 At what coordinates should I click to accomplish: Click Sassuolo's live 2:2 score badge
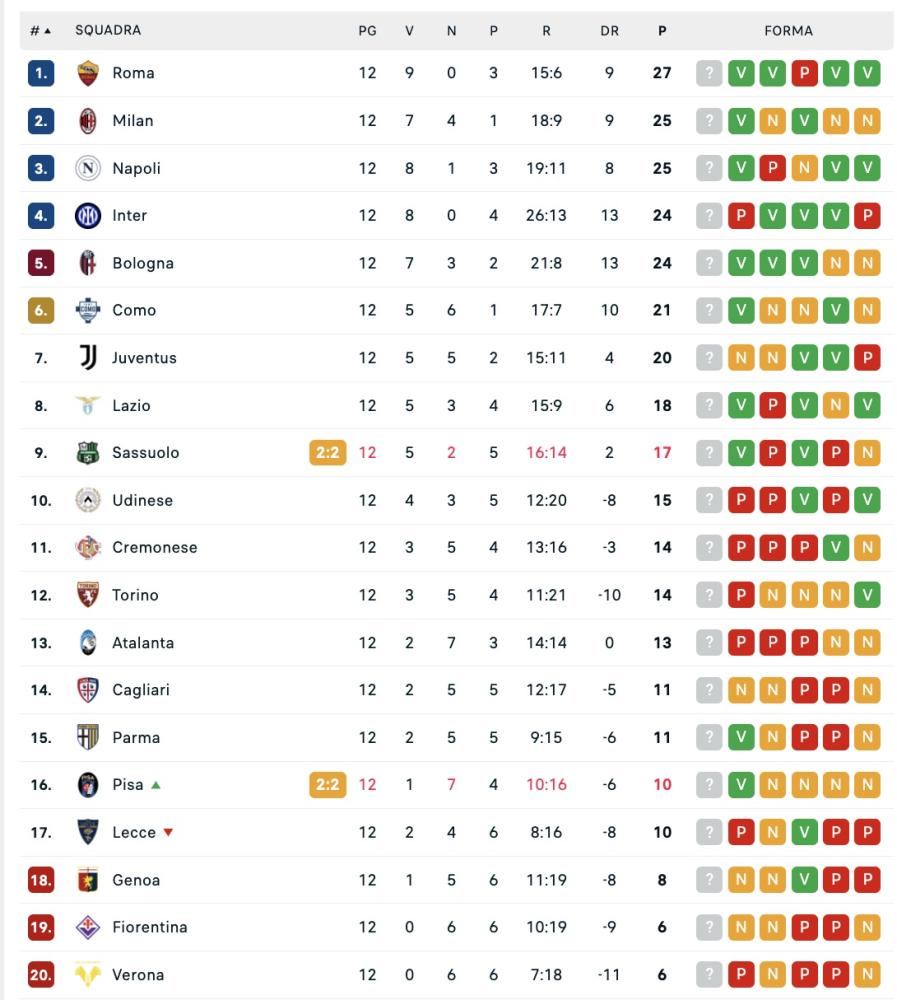(327, 453)
